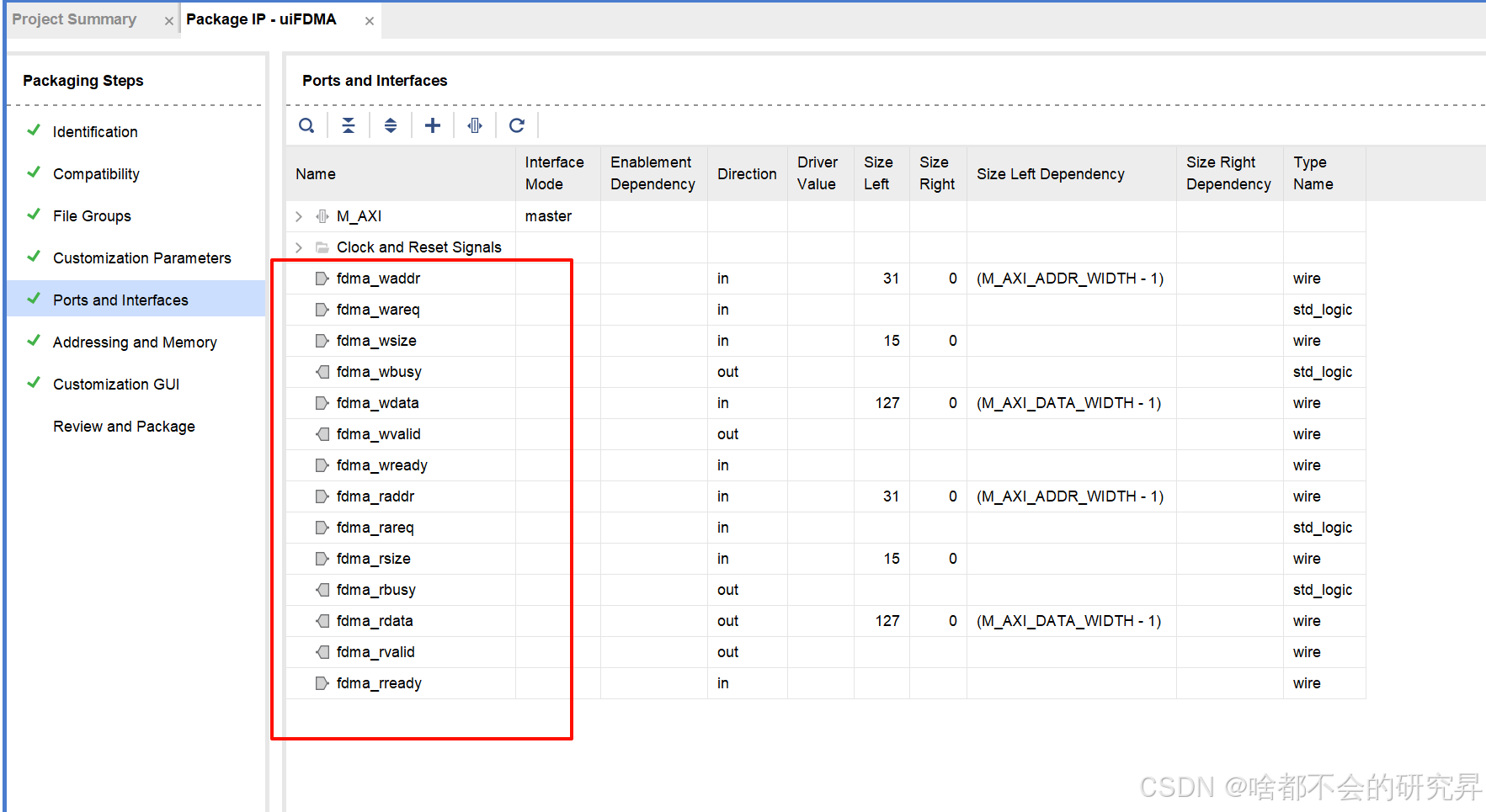
Task: Close the Package IP - uiFDMA tab
Action: (370, 21)
